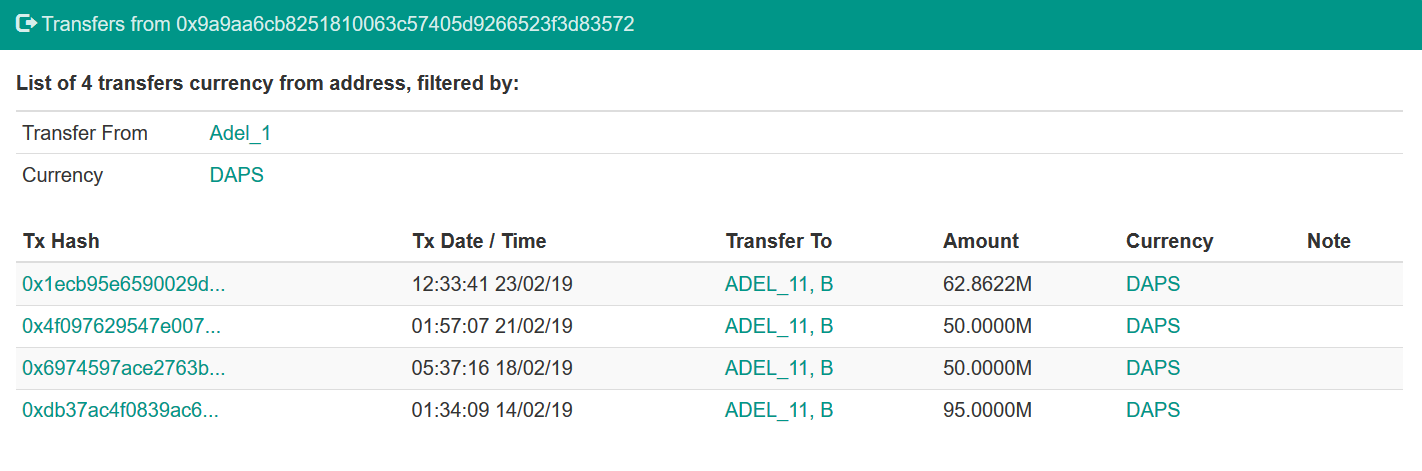Open ADEL_11, B recipient for 18/02/19 transfer
This screenshot has width=1422, height=471.
(779, 368)
